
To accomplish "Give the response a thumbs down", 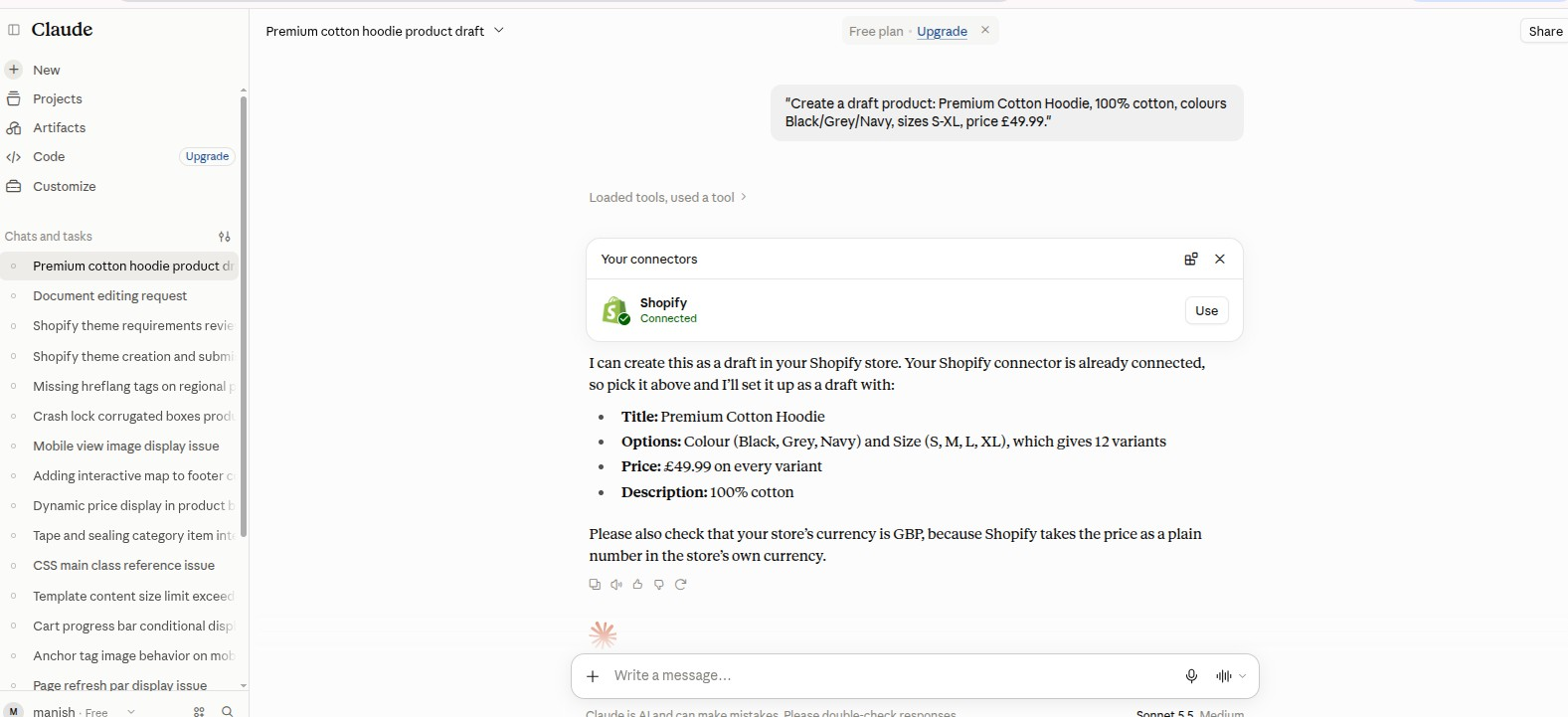I will pos(658,584).
